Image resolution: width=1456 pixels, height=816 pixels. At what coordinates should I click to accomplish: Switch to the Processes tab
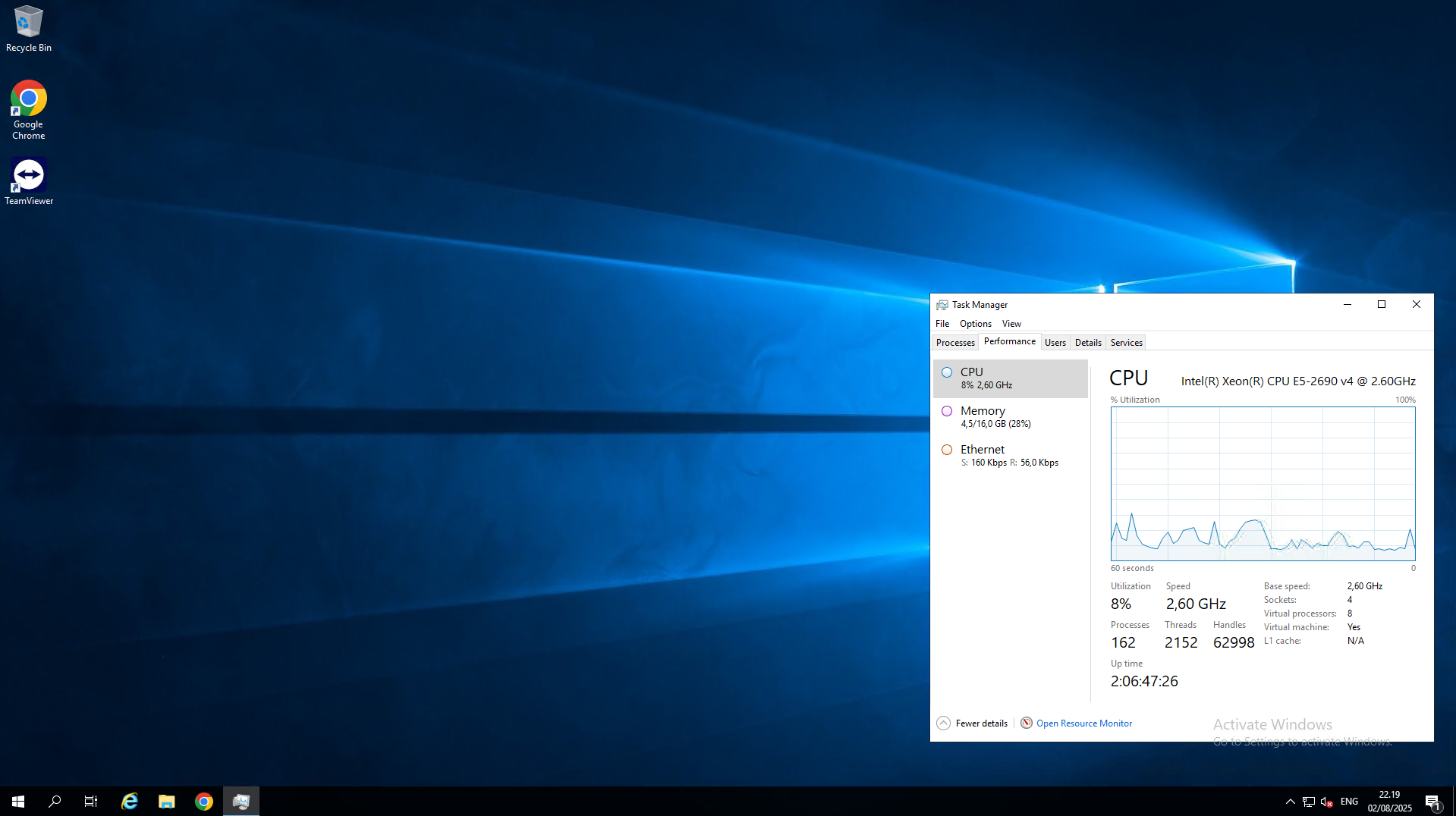pos(955,342)
